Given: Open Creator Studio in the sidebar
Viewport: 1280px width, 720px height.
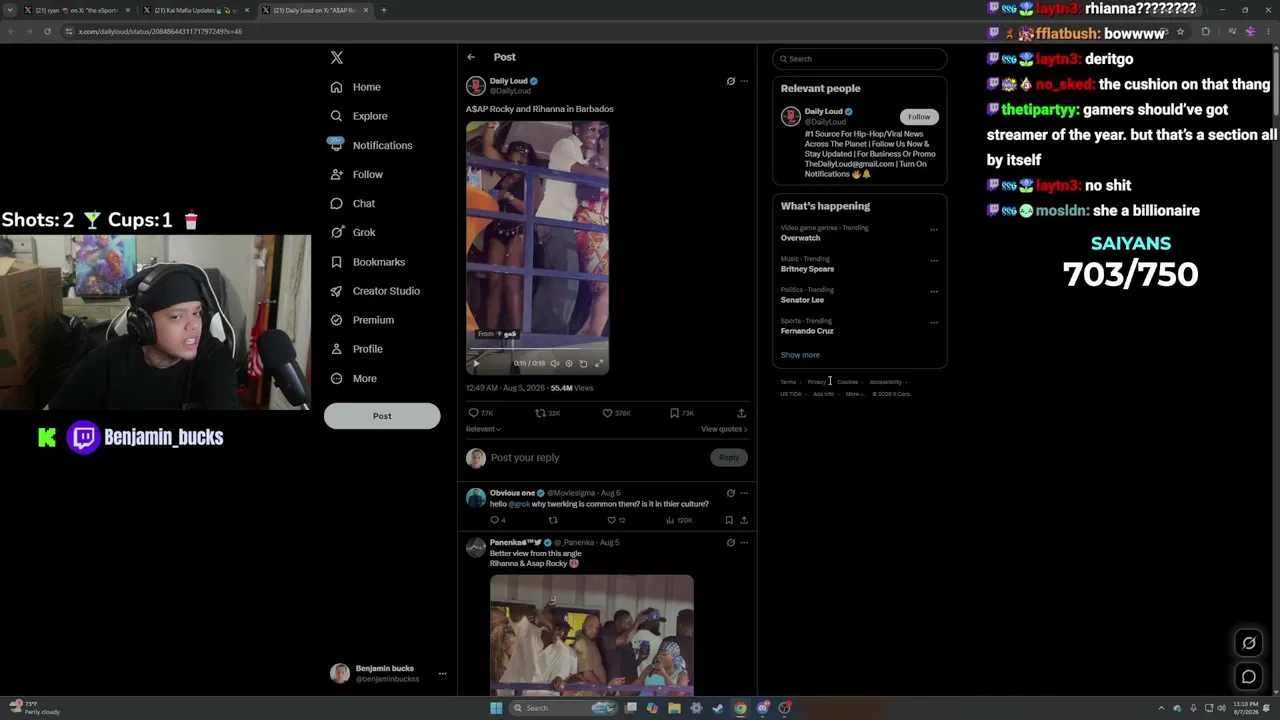Looking at the screenshot, I should pyautogui.click(x=375, y=291).
